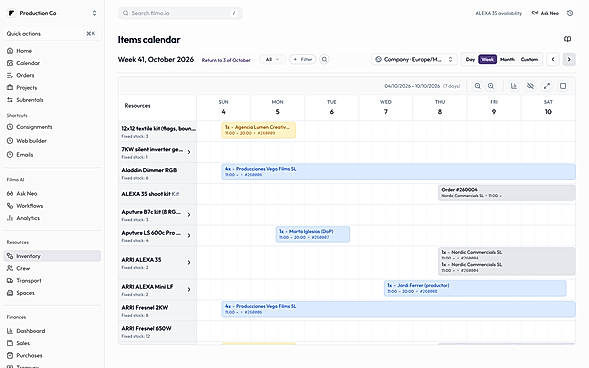Viewport: 589px width, 368px height.
Task: Click the add Filter button
Action: coord(302,59)
